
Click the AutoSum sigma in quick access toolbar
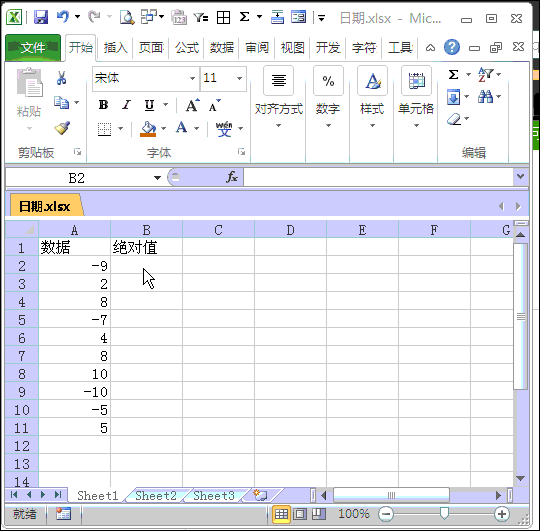click(x=245, y=17)
